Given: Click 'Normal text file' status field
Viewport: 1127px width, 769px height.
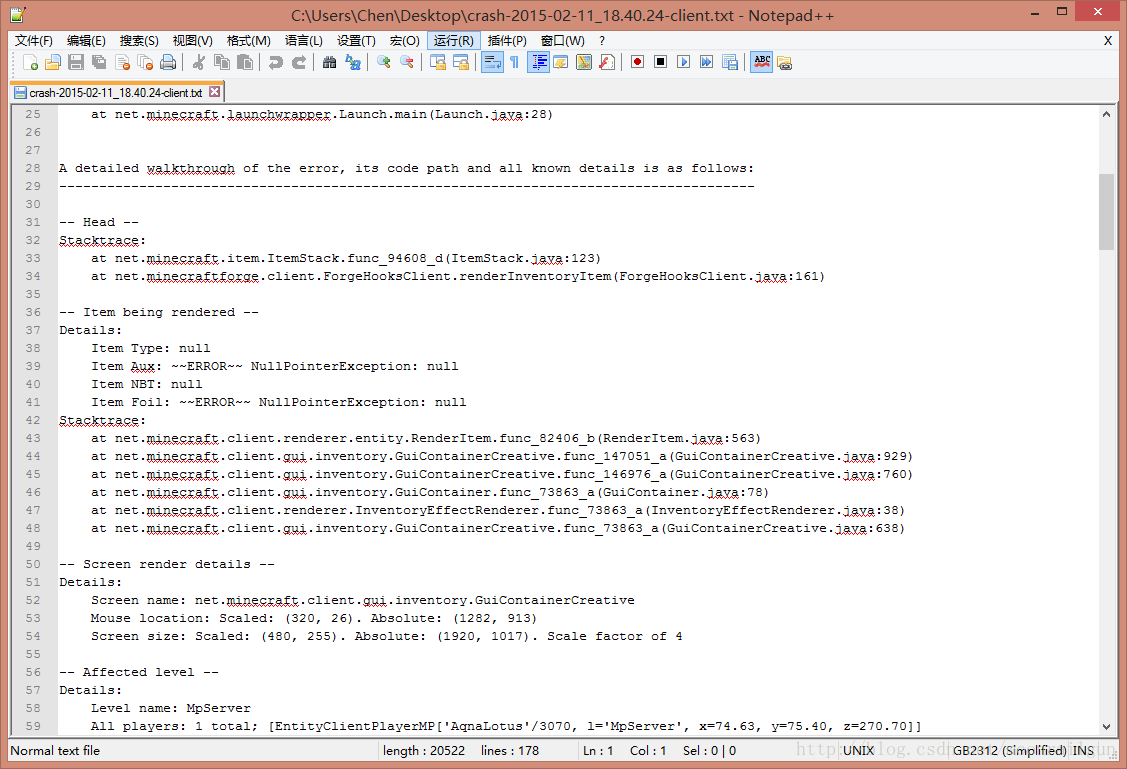Looking at the screenshot, I should coord(55,750).
